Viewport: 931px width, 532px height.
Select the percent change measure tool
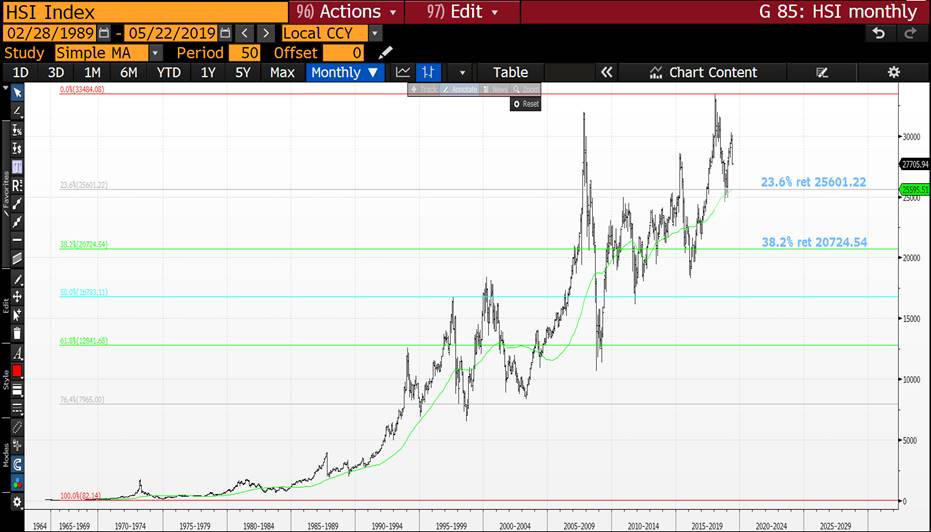[17, 130]
